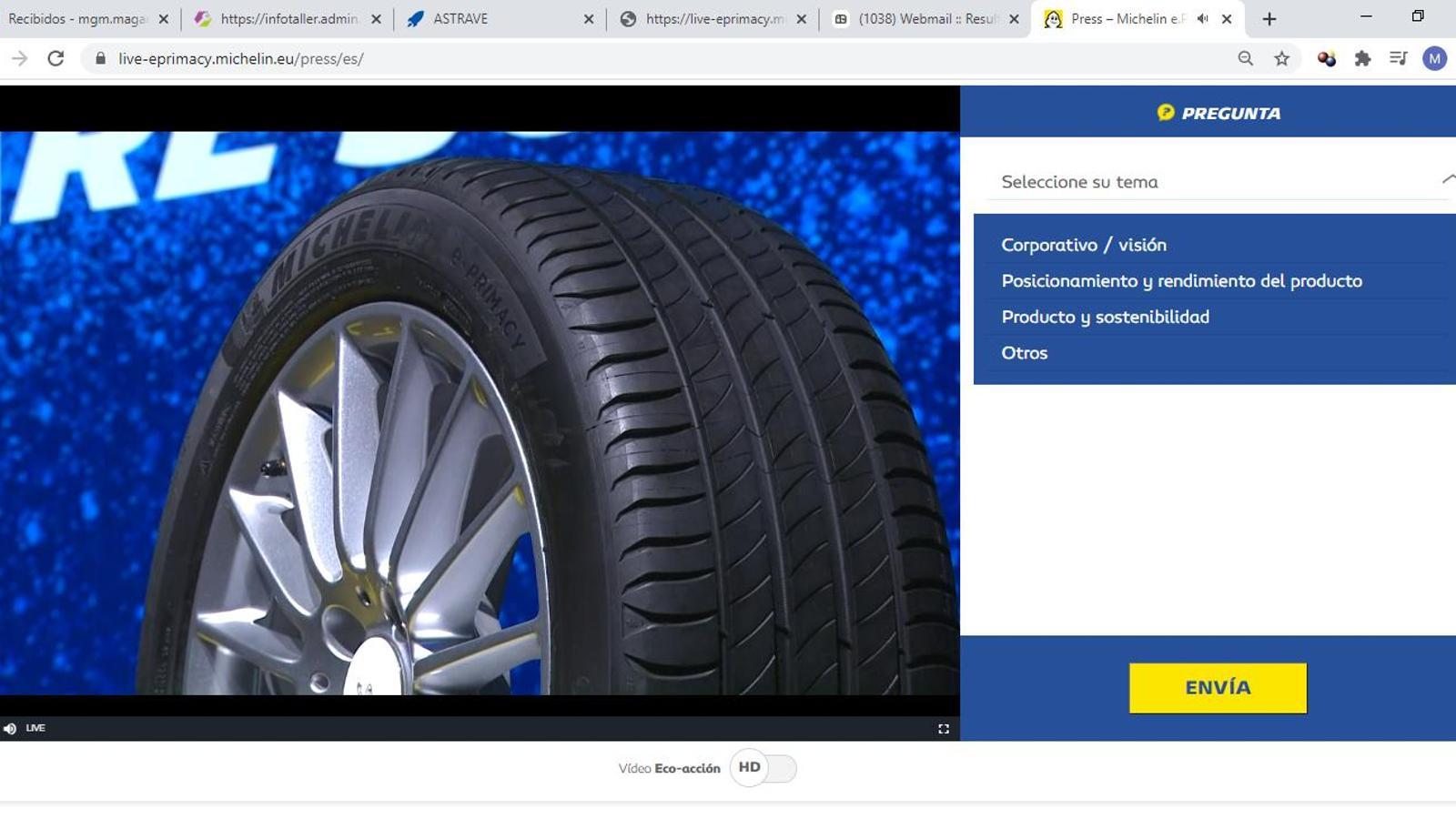
Task: Submit the question with ENVÍA button
Action: [1218, 688]
